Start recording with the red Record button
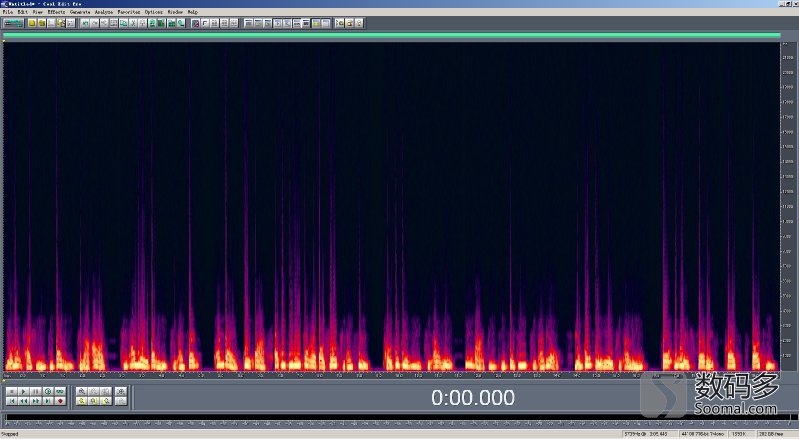The width and height of the screenshot is (799, 439). click(x=60, y=401)
